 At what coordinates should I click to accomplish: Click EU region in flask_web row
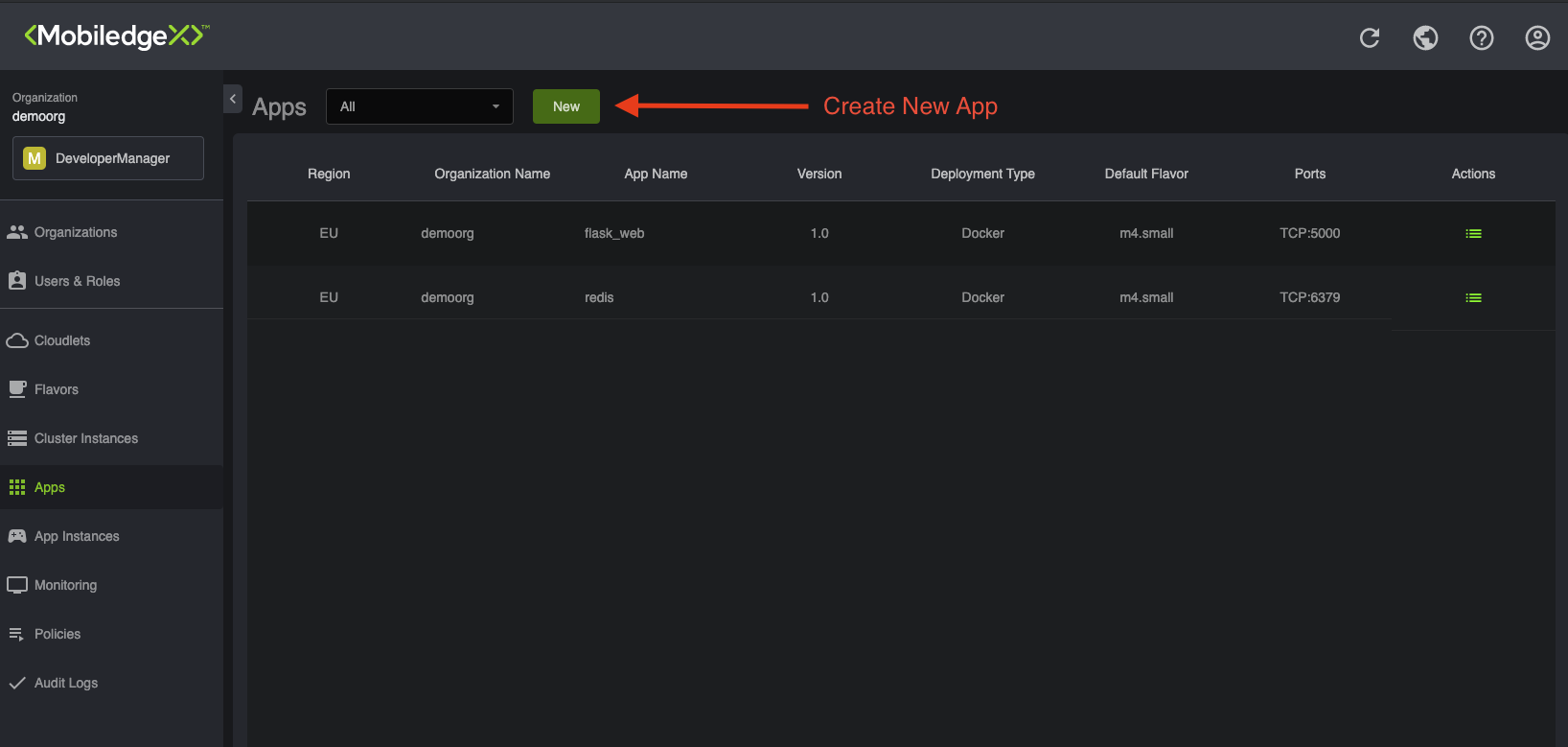[x=329, y=233]
